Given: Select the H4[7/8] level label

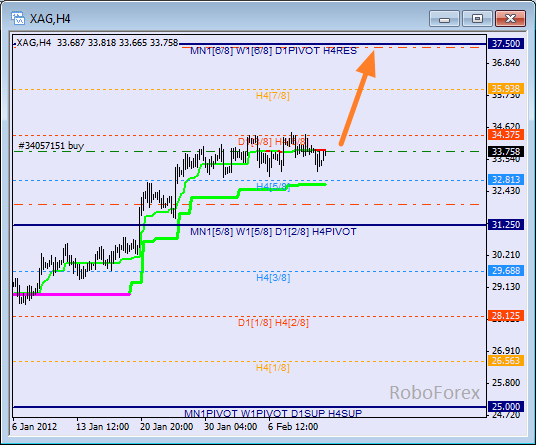Looking at the screenshot, I should pyautogui.click(x=272, y=96).
